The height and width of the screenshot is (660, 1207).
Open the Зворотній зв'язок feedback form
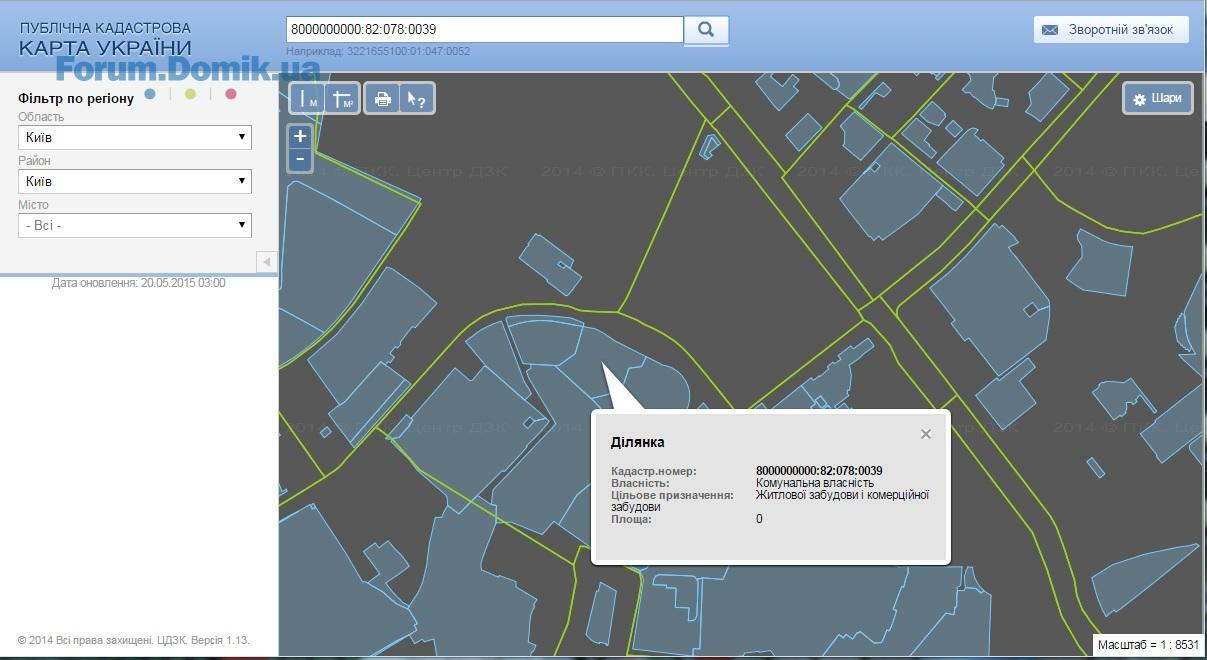pyautogui.click(x=1110, y=30)
